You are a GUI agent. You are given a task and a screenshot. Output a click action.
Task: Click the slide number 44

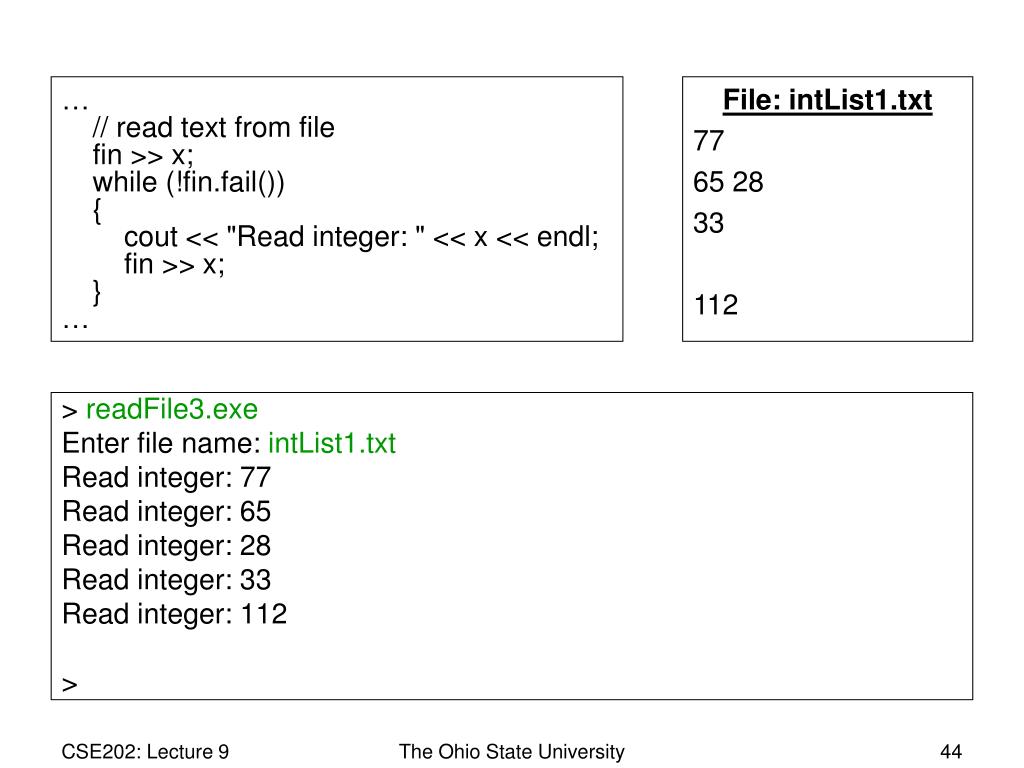[951, 752]
